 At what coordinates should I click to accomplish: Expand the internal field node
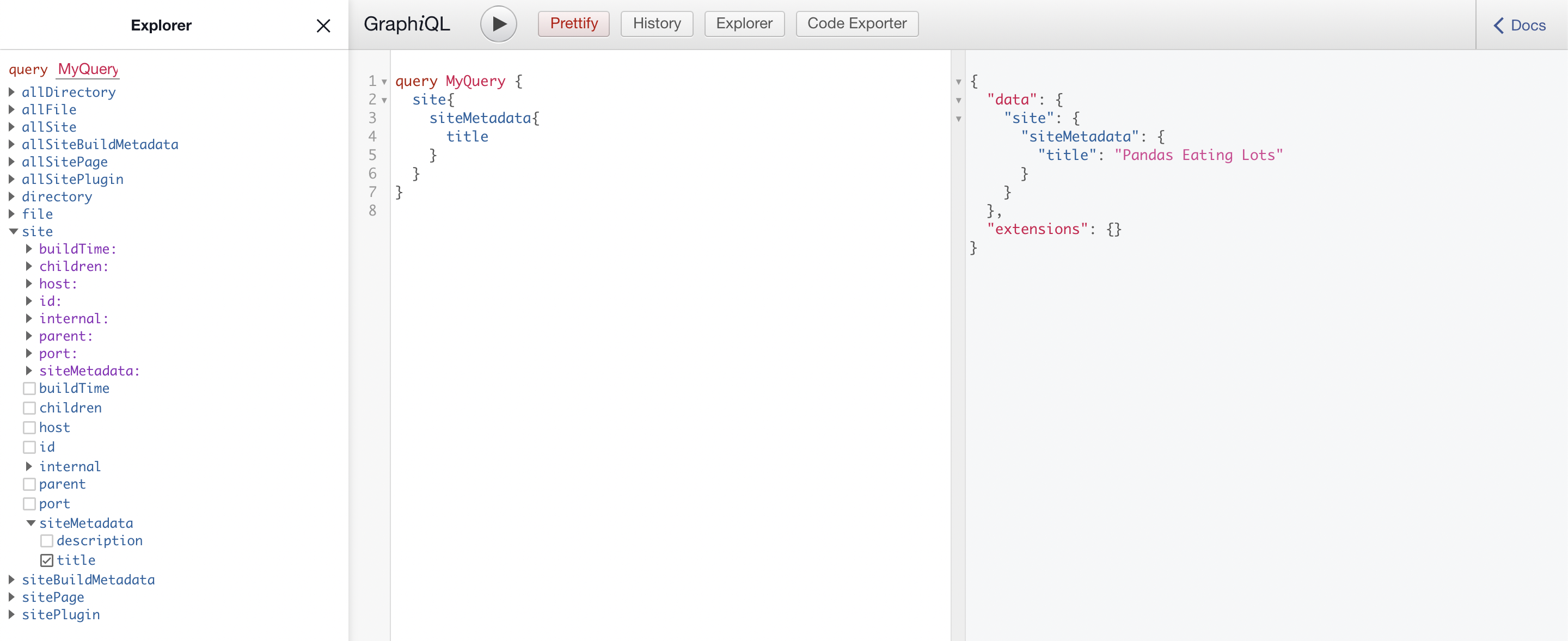[29, 466]
